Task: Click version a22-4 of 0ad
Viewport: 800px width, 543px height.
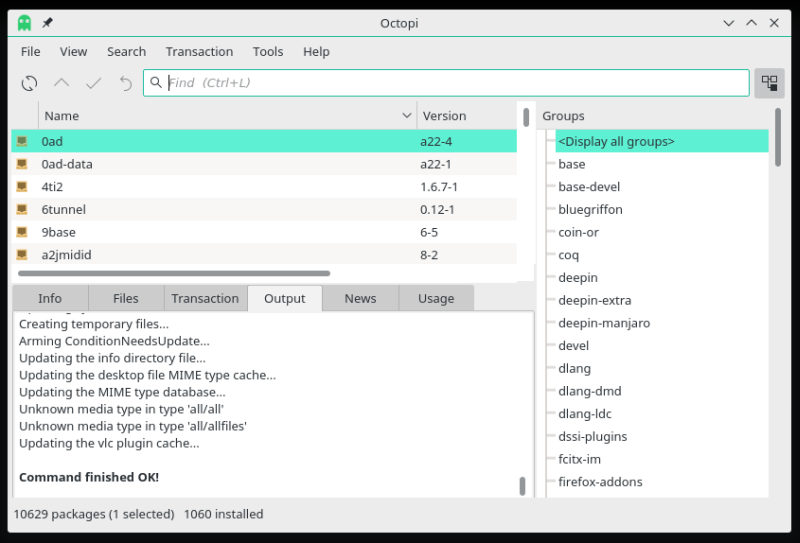Action: (x=436, y=141)
